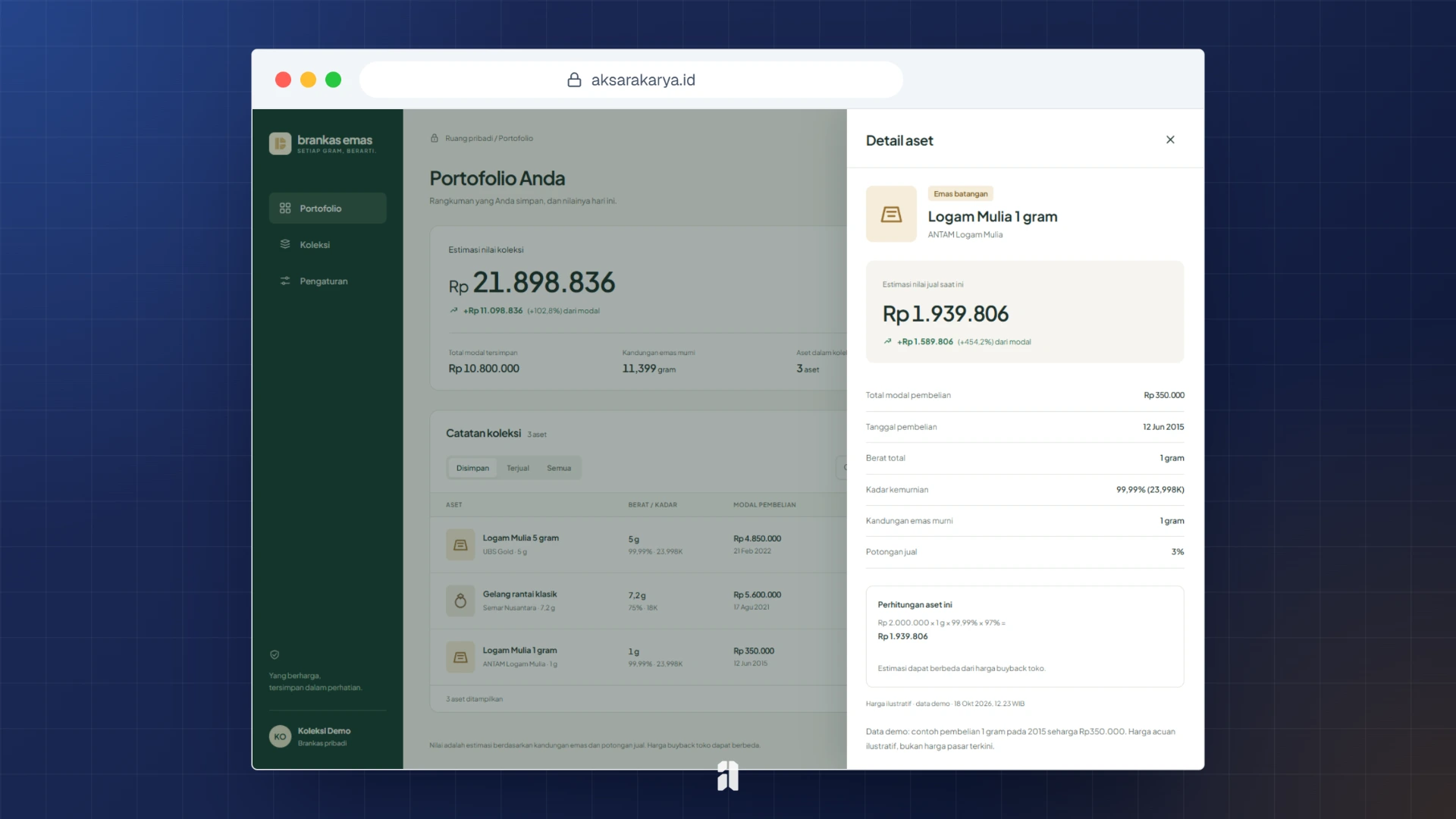The image size is (1456, 819).
Task: Click the 12 Jun 2015 purchase date value
Action: click(x=1163, y=427)
